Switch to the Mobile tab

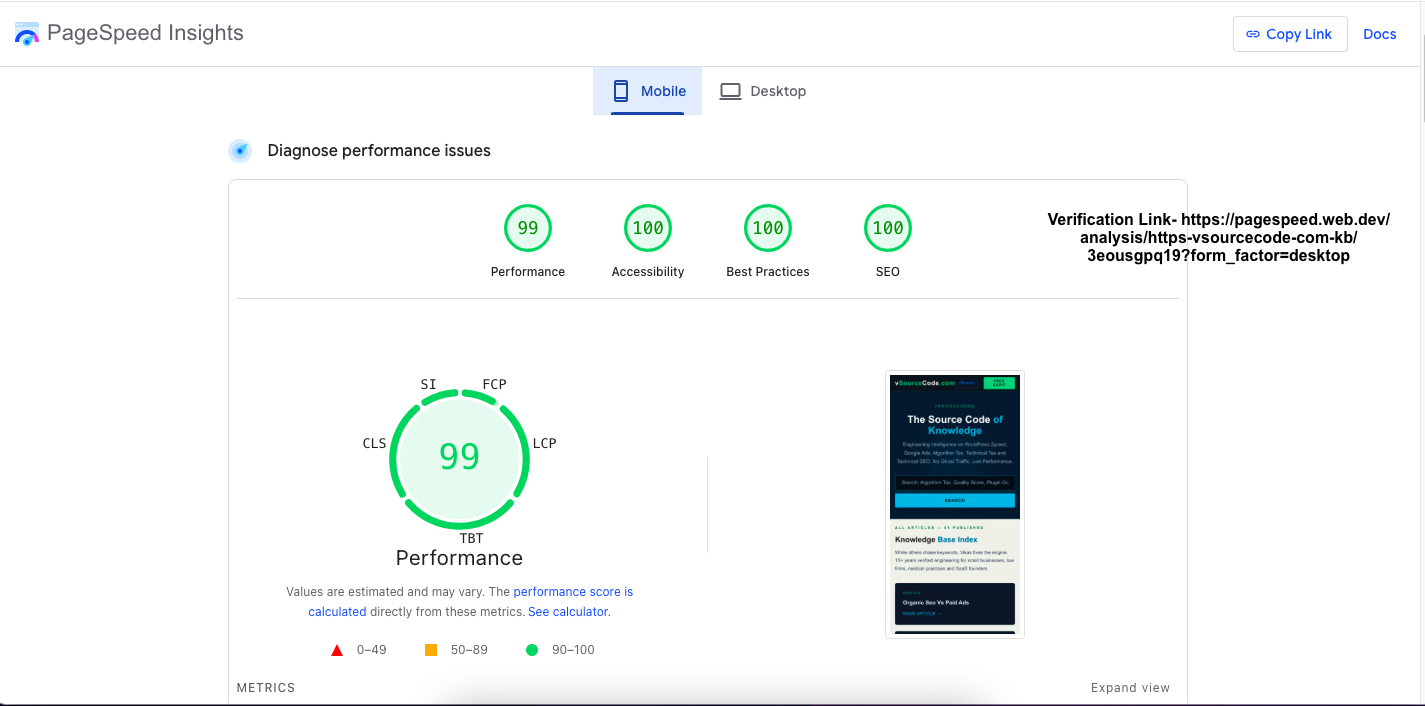pos(648,91)
